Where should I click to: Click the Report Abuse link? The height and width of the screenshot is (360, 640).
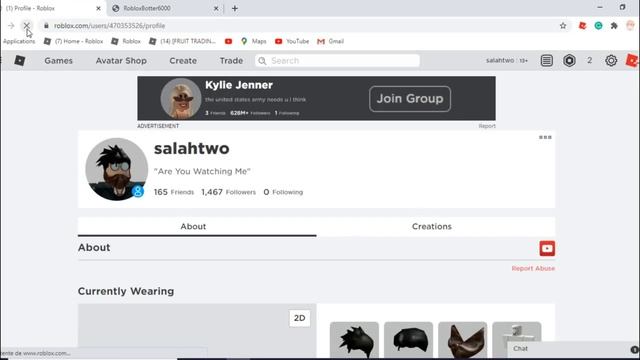coord(533,268)
